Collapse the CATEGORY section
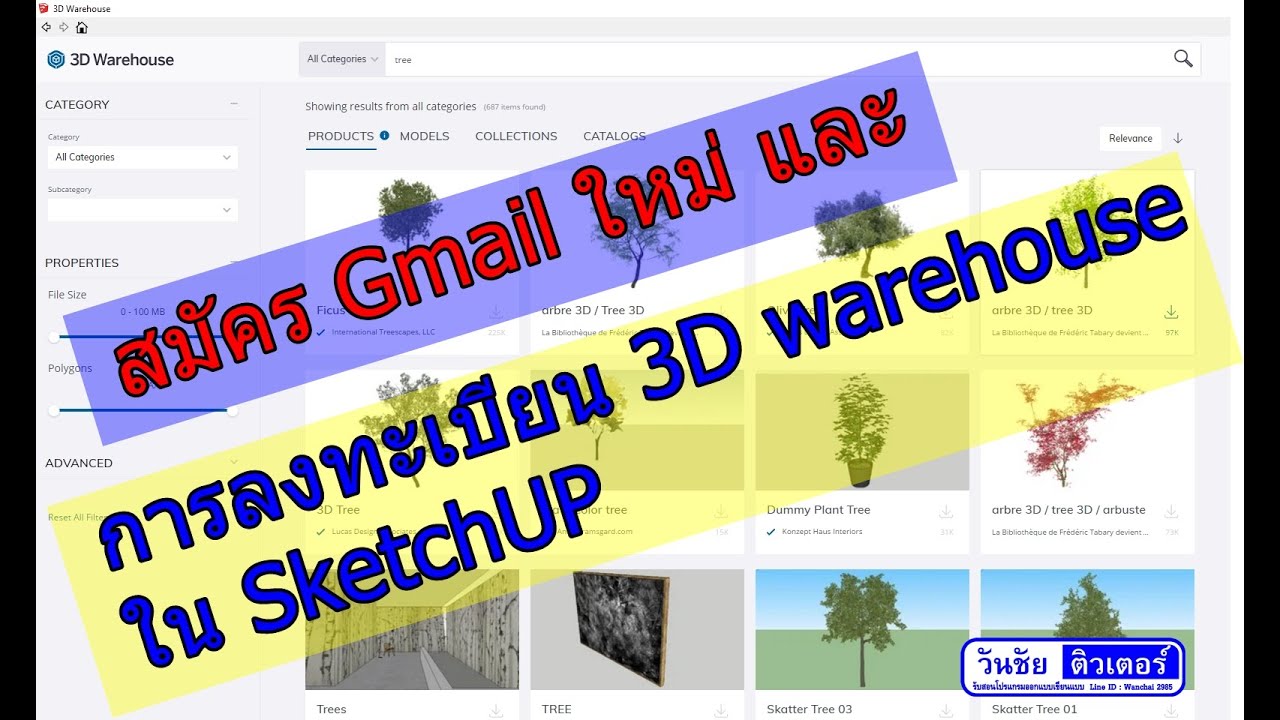This screenshot has width=1280, height=720. pos(234,104)
